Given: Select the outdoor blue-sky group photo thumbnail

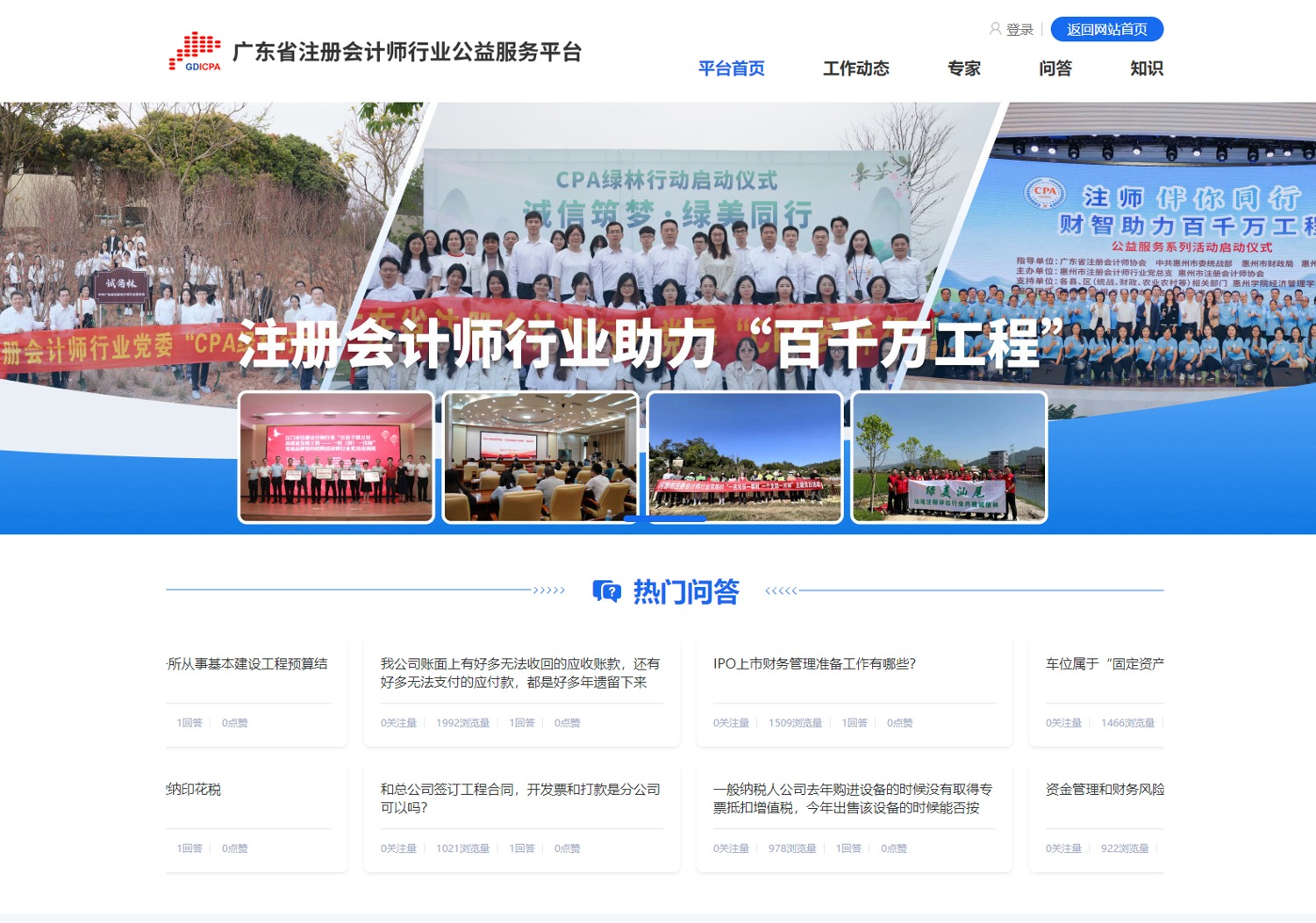Looking at the screenshot, I should pos(745,457).
